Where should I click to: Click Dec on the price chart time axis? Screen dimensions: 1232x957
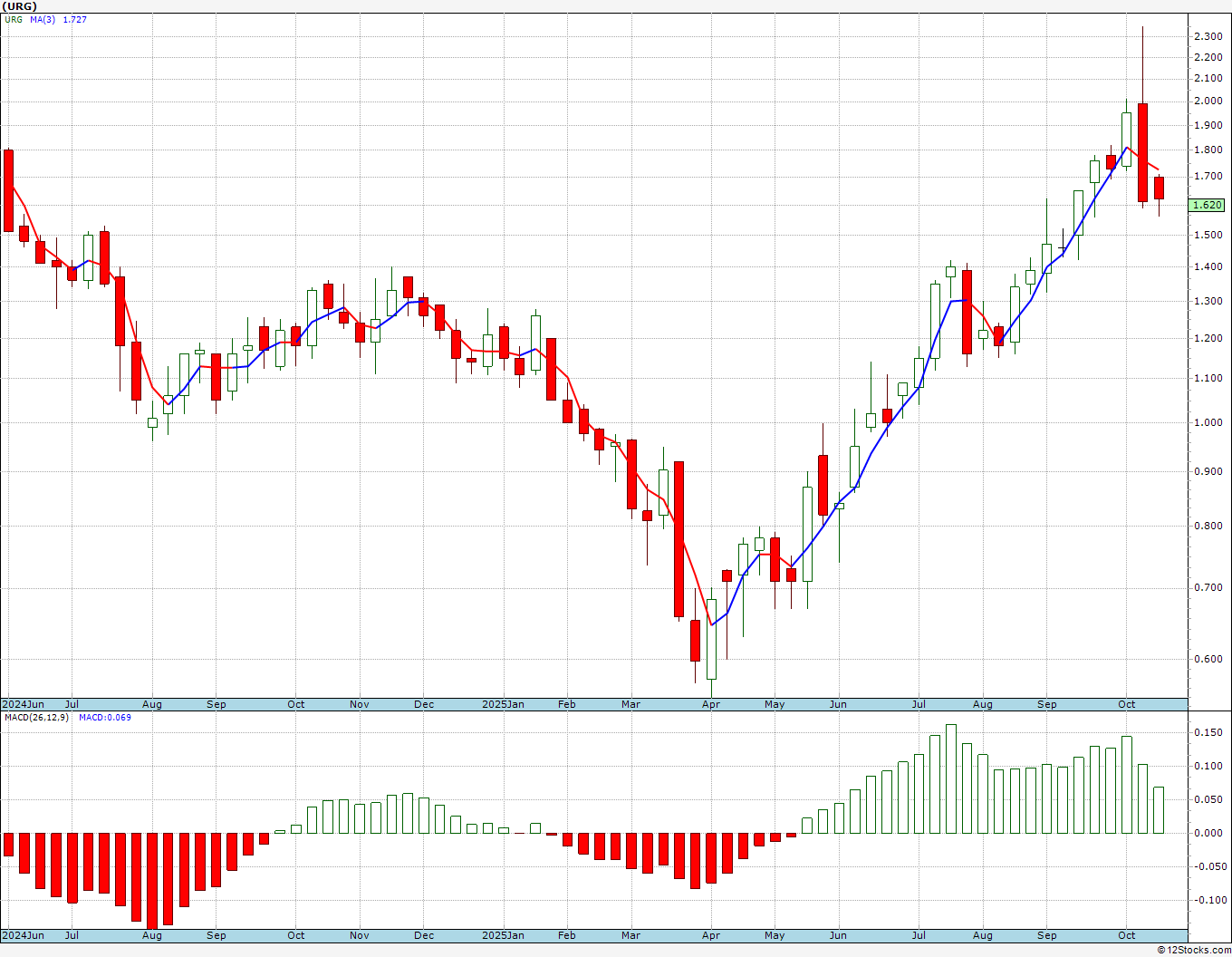(424, 704)
